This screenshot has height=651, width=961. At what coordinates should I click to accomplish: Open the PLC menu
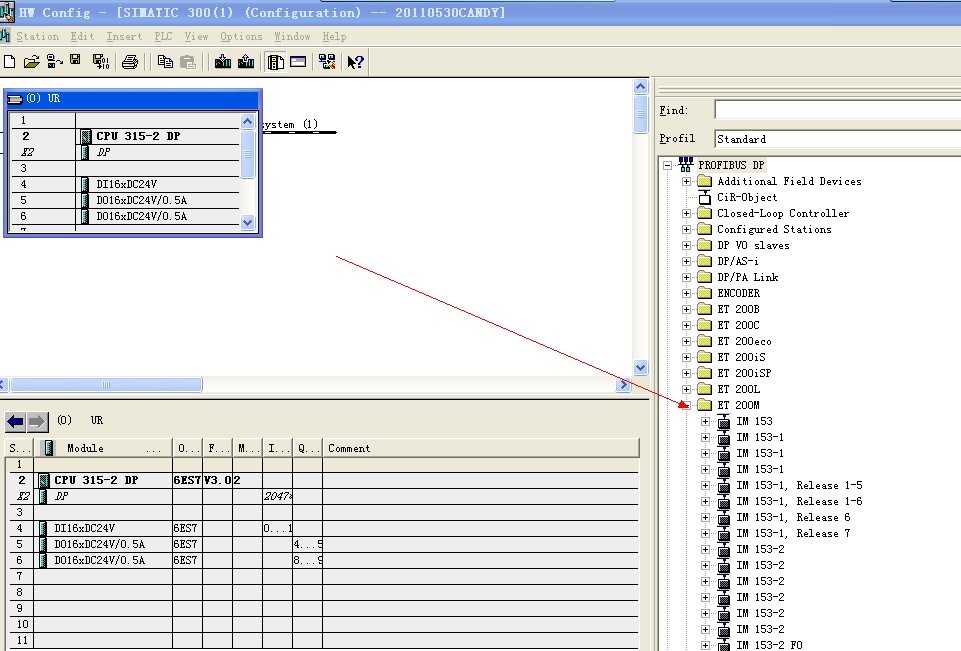163,36
